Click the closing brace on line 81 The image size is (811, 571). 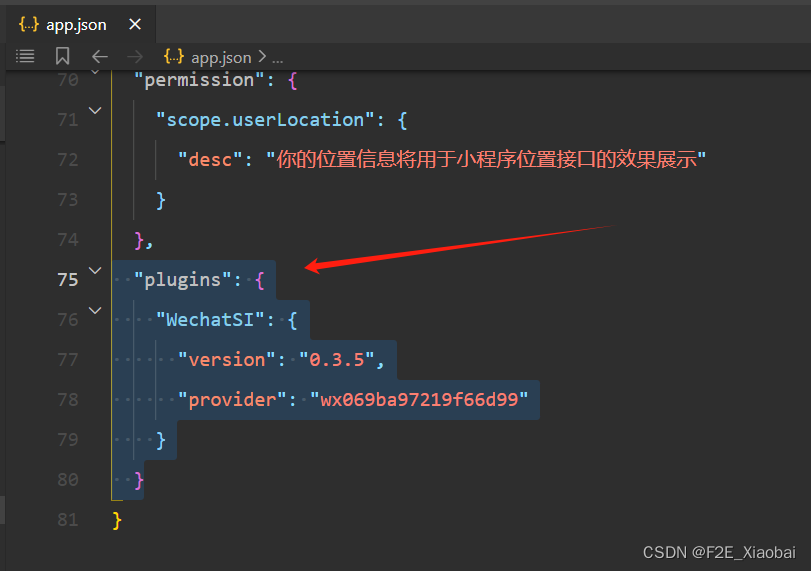pyautogui.click(x=117, y=520)
